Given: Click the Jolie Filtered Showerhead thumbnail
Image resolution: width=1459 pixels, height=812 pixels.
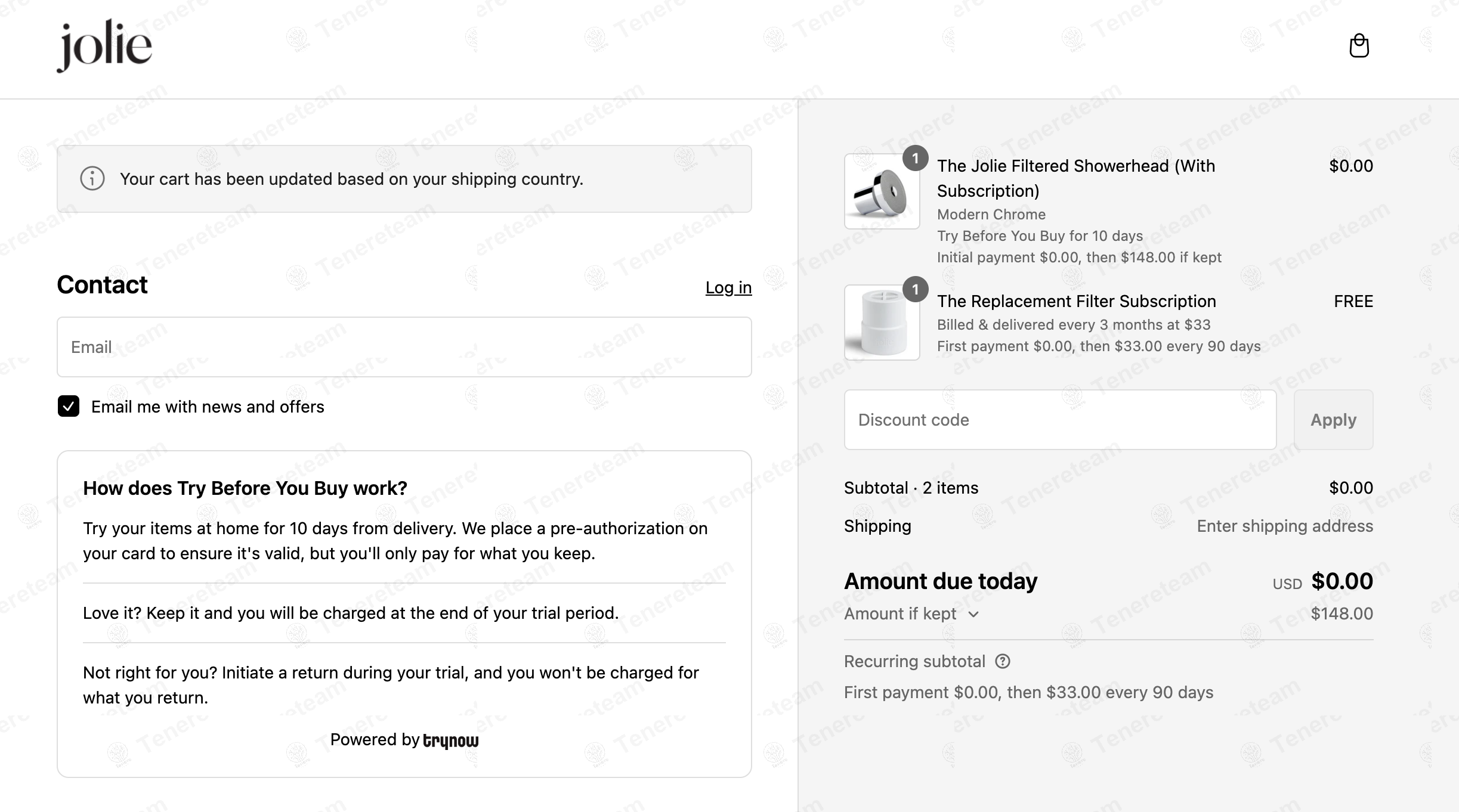Looking at the screenshot, I should 882,191.
